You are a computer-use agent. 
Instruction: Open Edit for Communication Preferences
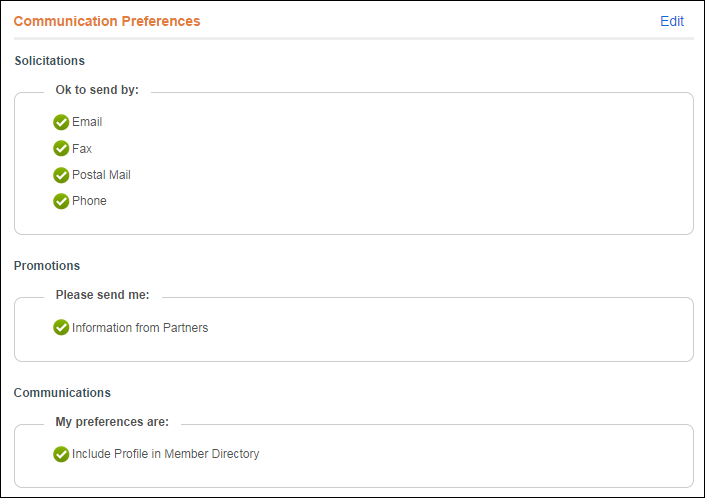click(672, 21)
